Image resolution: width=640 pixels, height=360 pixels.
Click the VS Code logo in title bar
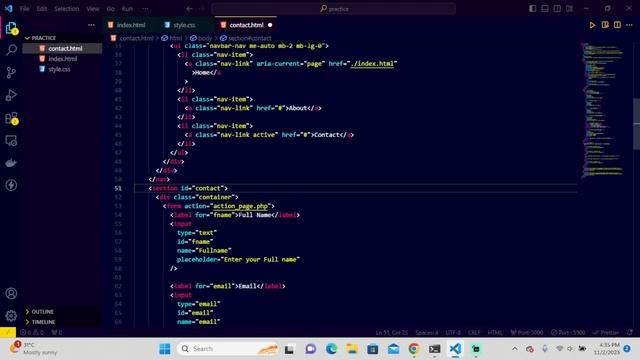(9, 8)
